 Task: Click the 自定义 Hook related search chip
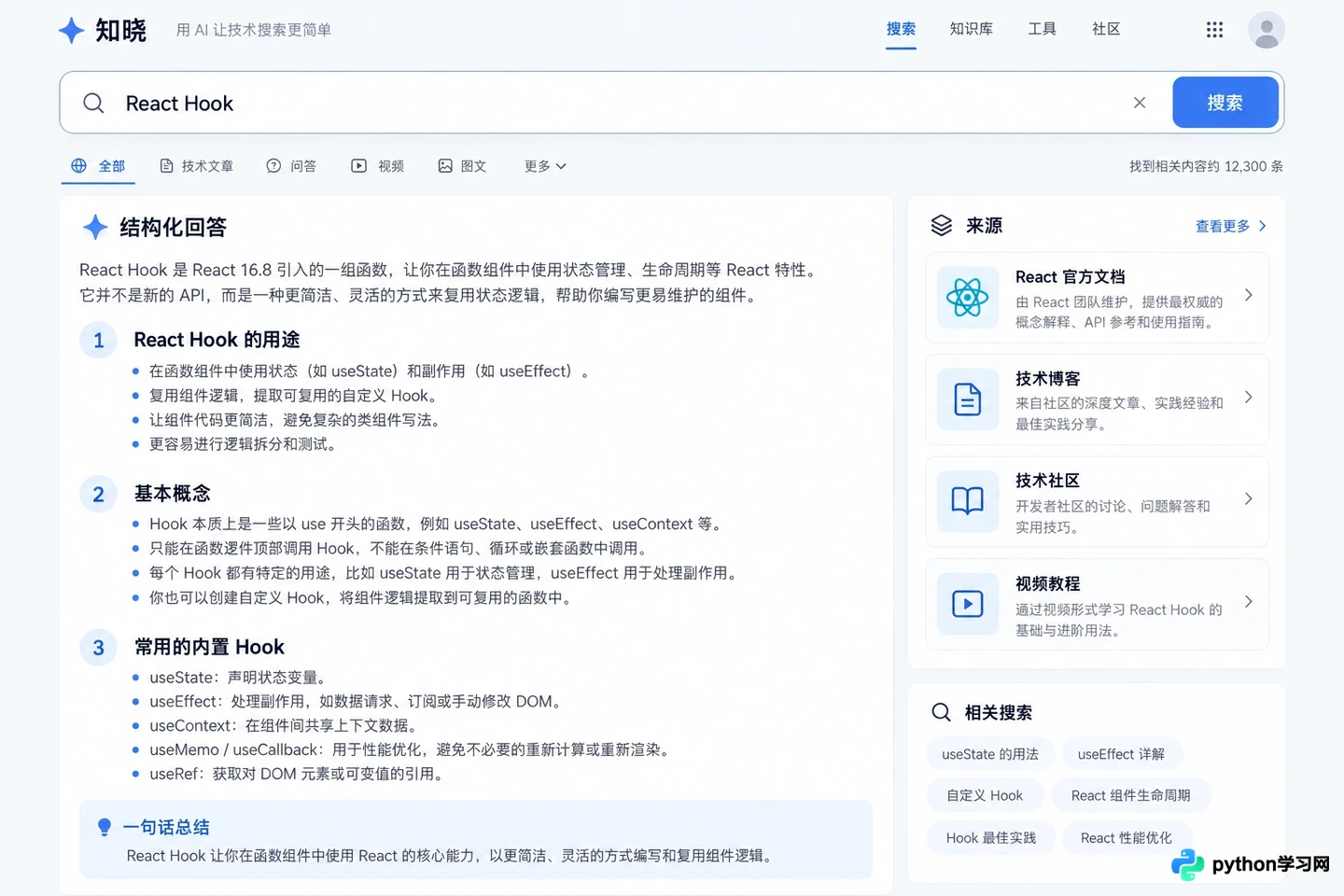coord(985,795)
